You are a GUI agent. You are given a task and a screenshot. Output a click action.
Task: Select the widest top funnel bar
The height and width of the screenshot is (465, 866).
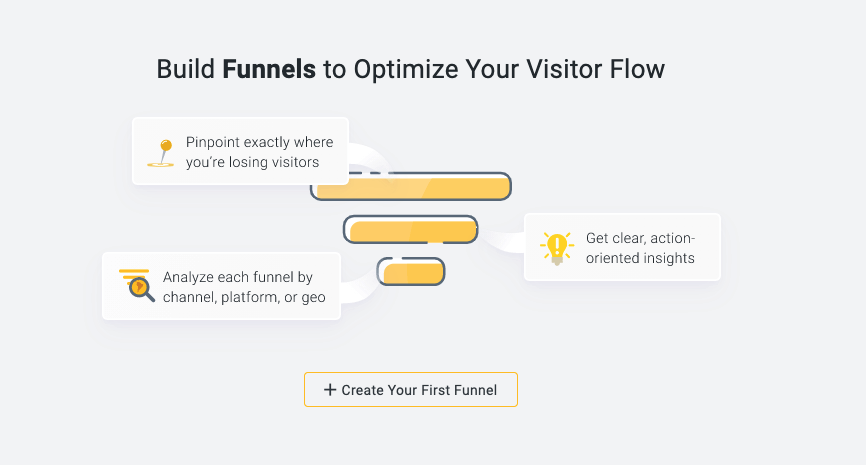pos(411,187)
